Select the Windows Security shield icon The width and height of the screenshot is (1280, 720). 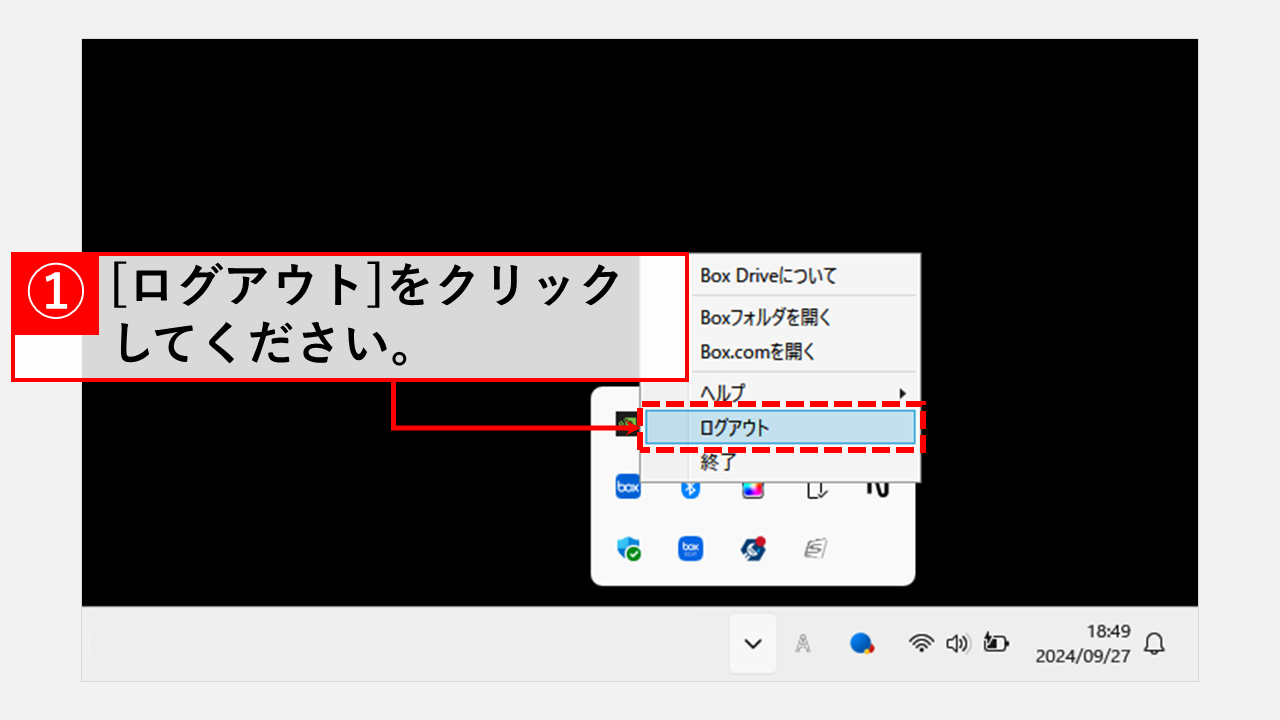coord(628,549)
